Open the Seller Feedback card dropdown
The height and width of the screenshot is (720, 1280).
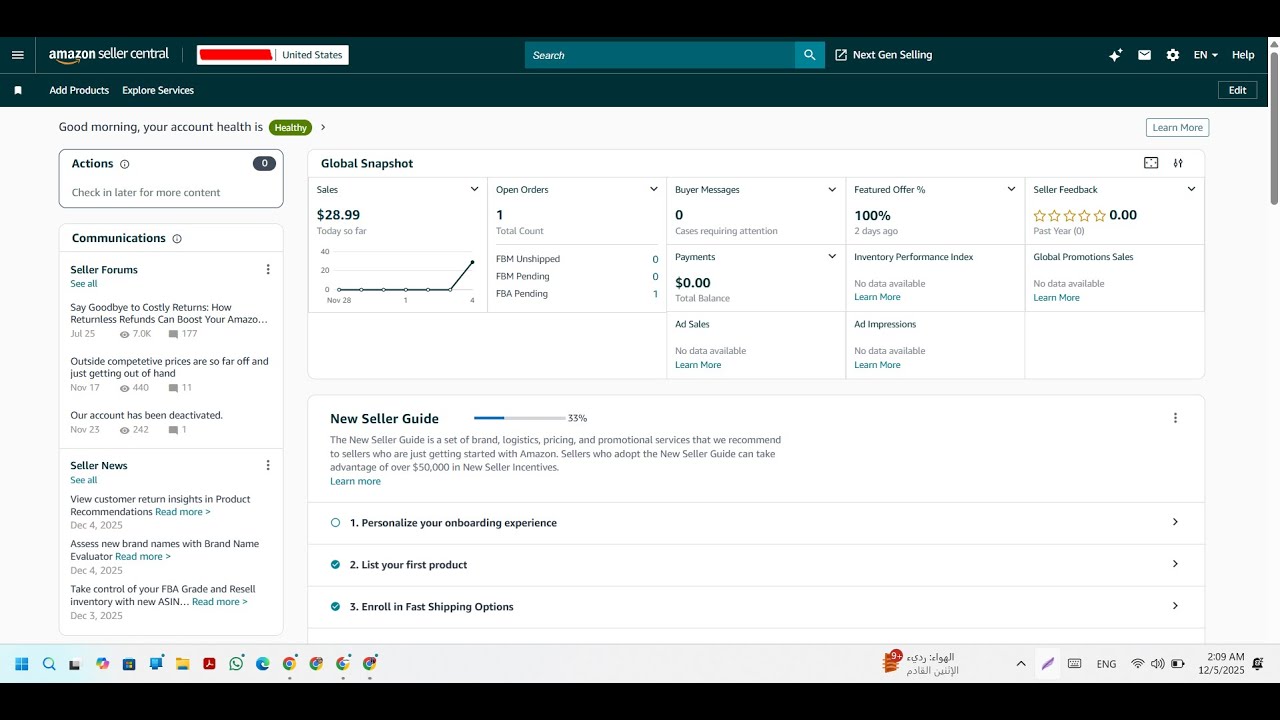[1191, 189]
